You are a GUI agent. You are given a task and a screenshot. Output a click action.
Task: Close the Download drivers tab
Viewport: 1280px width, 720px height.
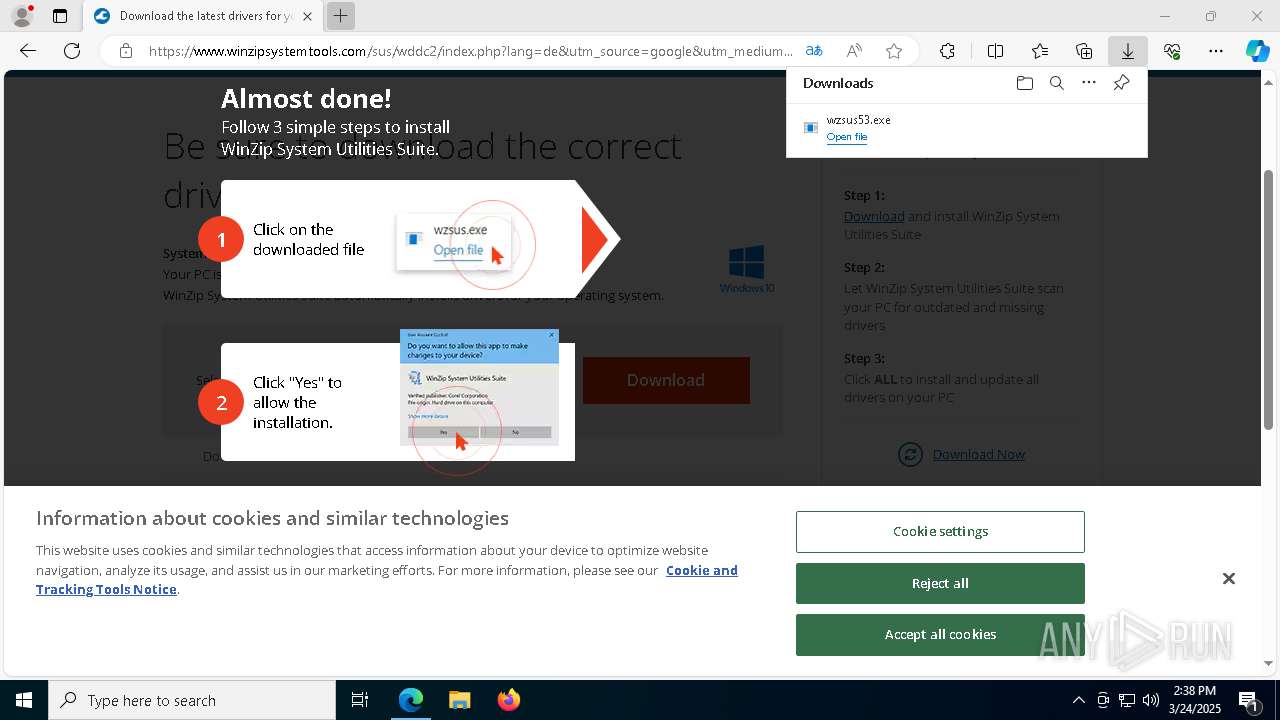307,16
